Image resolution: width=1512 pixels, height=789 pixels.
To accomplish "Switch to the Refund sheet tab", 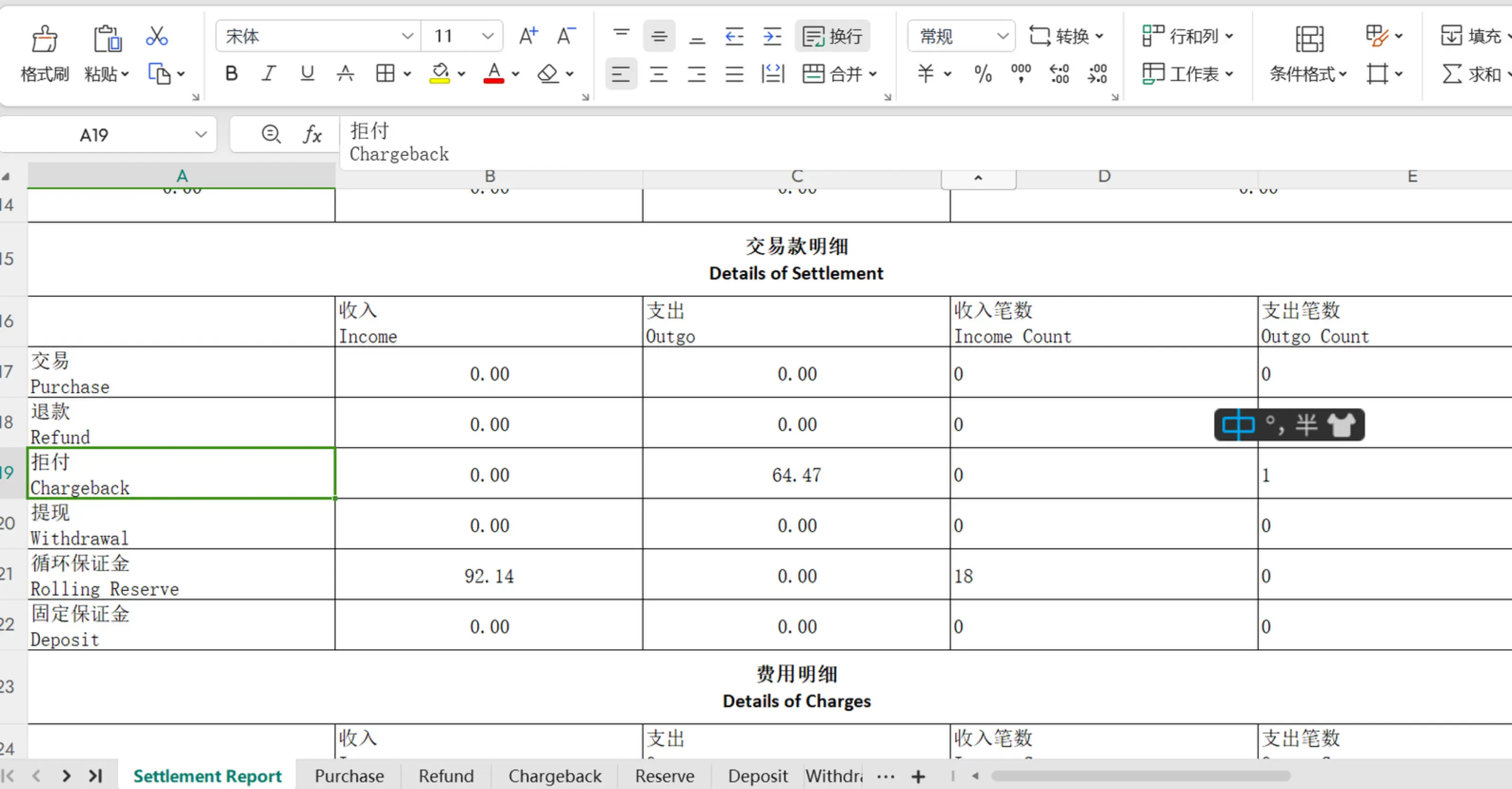I will pos(446,776).
